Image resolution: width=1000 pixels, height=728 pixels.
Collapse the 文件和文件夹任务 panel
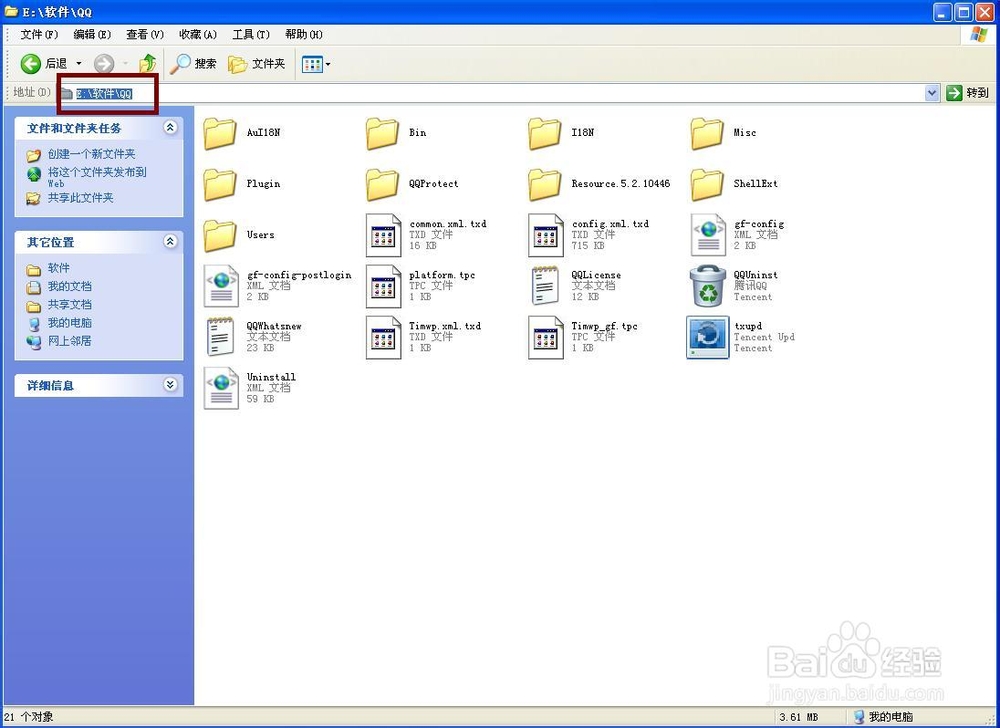pos(170,127)
